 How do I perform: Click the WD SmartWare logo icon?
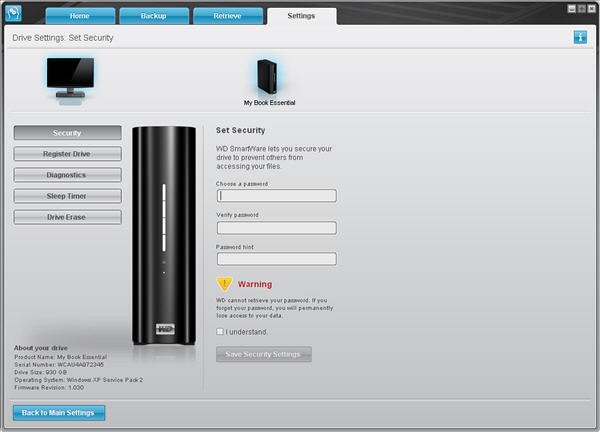13,13
